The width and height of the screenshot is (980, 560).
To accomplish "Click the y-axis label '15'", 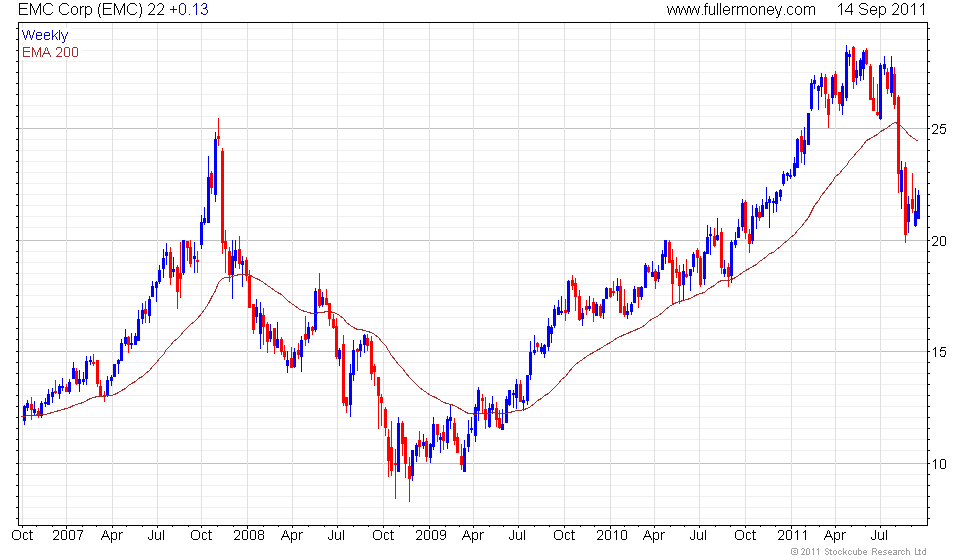I will click(939, 352).
